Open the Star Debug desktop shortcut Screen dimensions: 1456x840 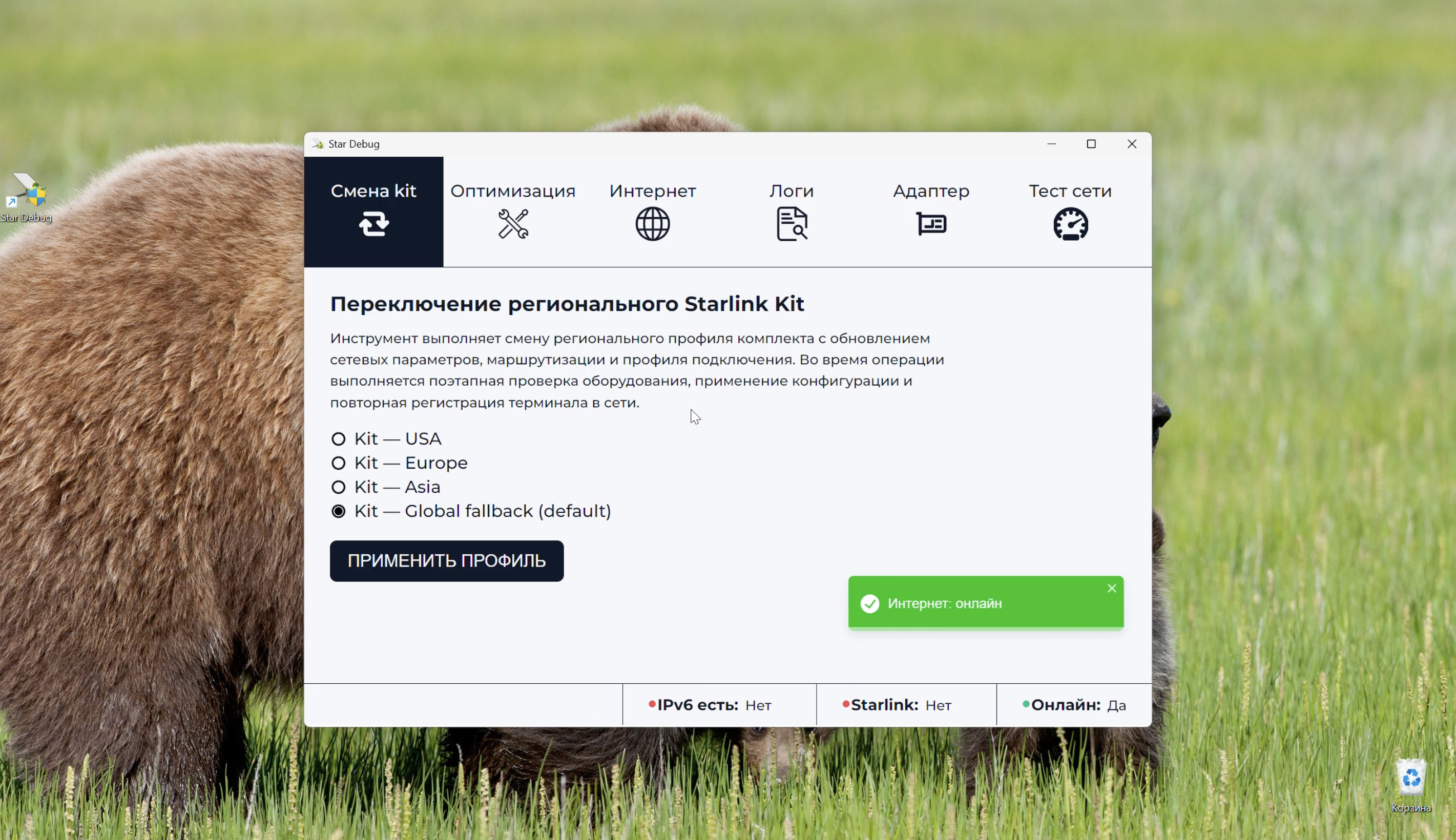click(27, 197)
